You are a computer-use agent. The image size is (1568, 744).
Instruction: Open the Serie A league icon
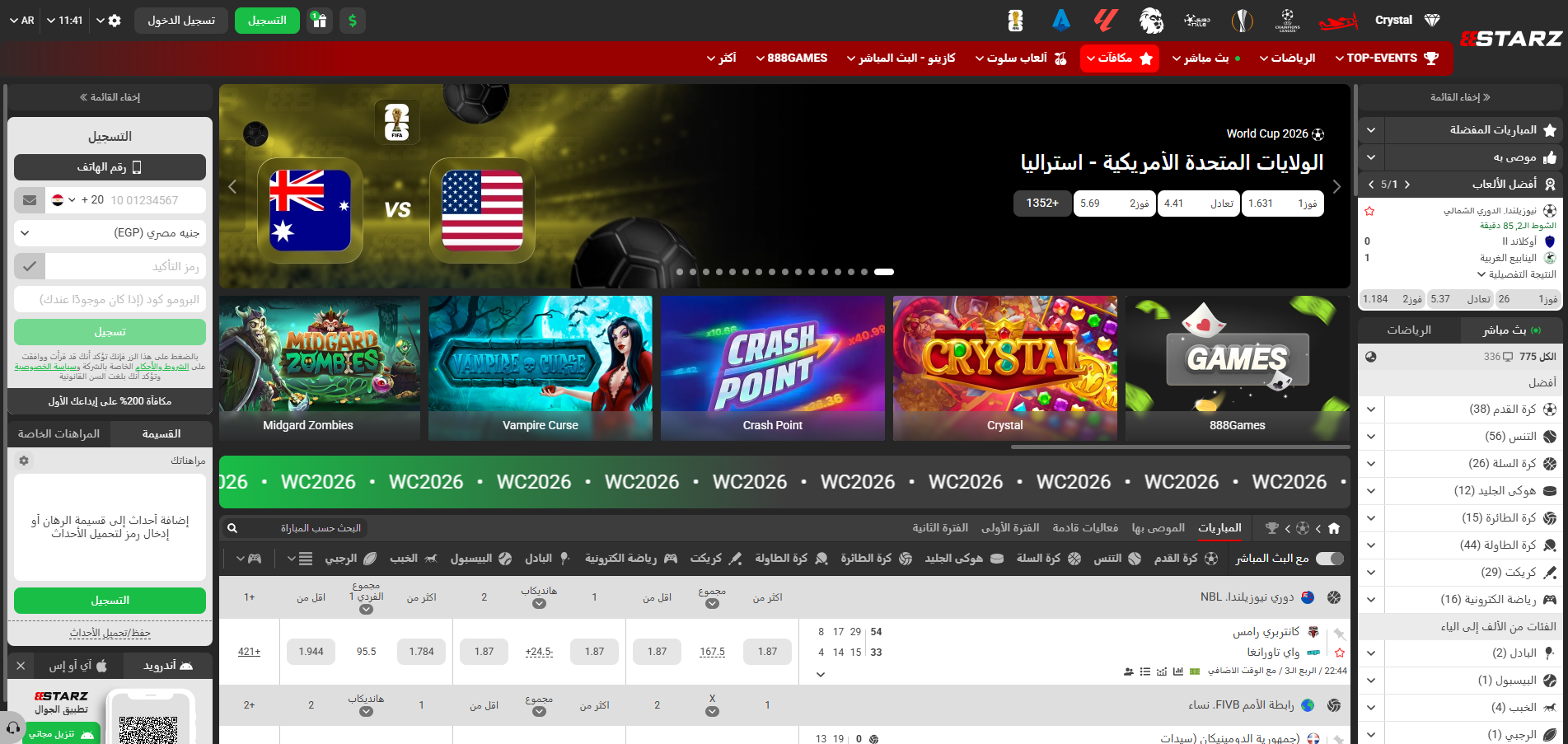click(1061, 20)
